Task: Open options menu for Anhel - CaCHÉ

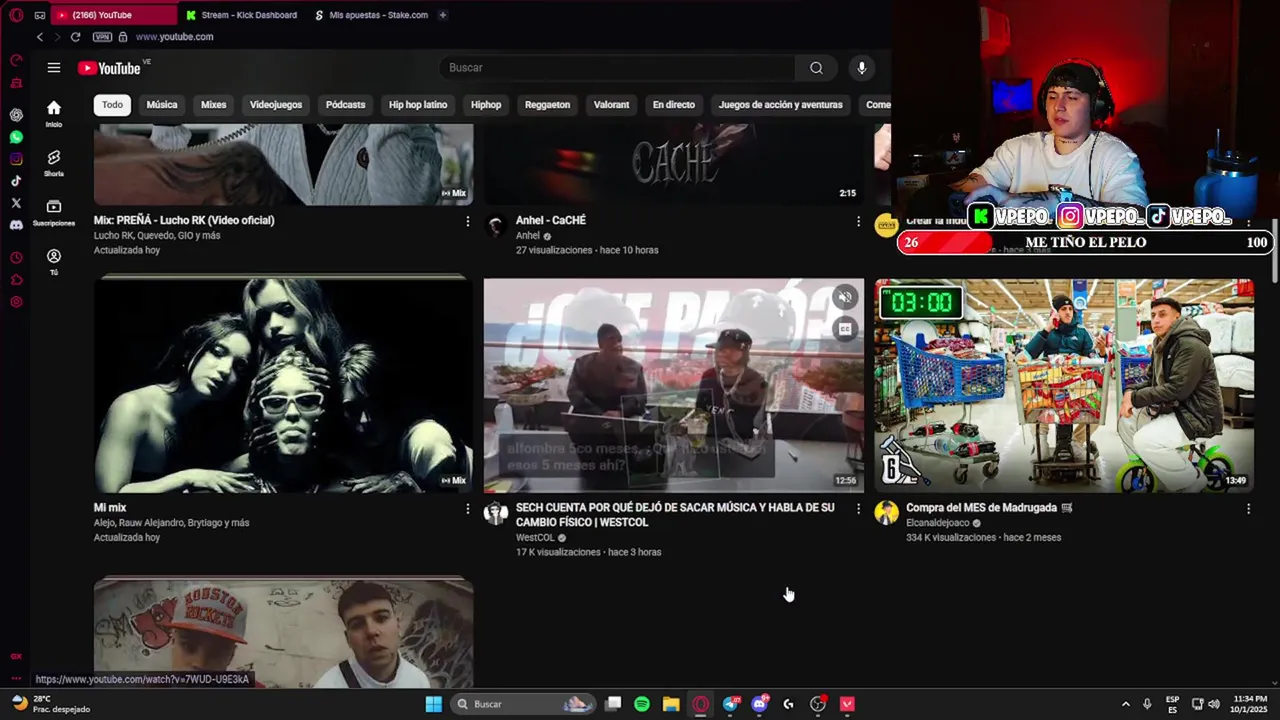Action: coord(857,221)
